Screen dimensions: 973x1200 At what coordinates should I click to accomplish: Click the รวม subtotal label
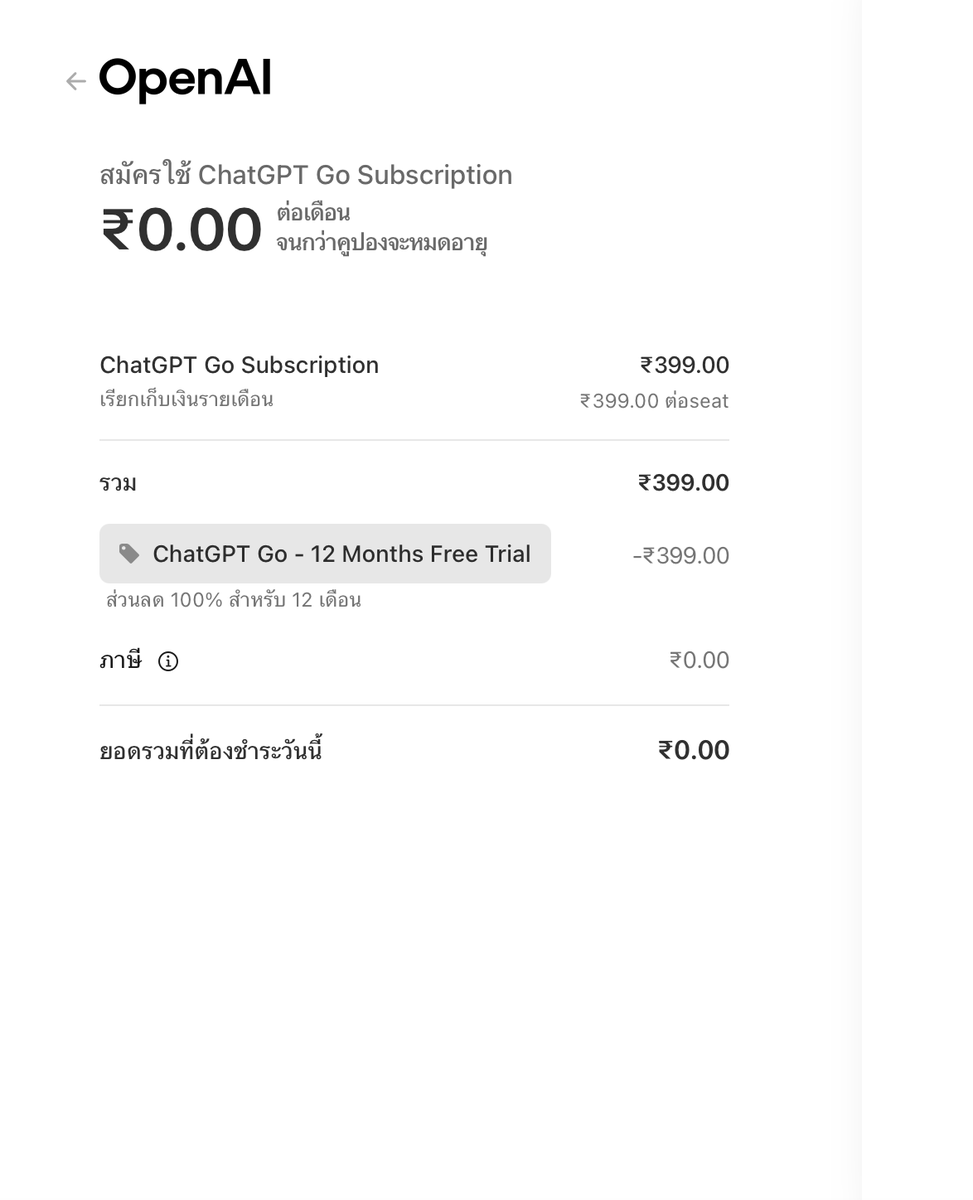pos(118,484)
